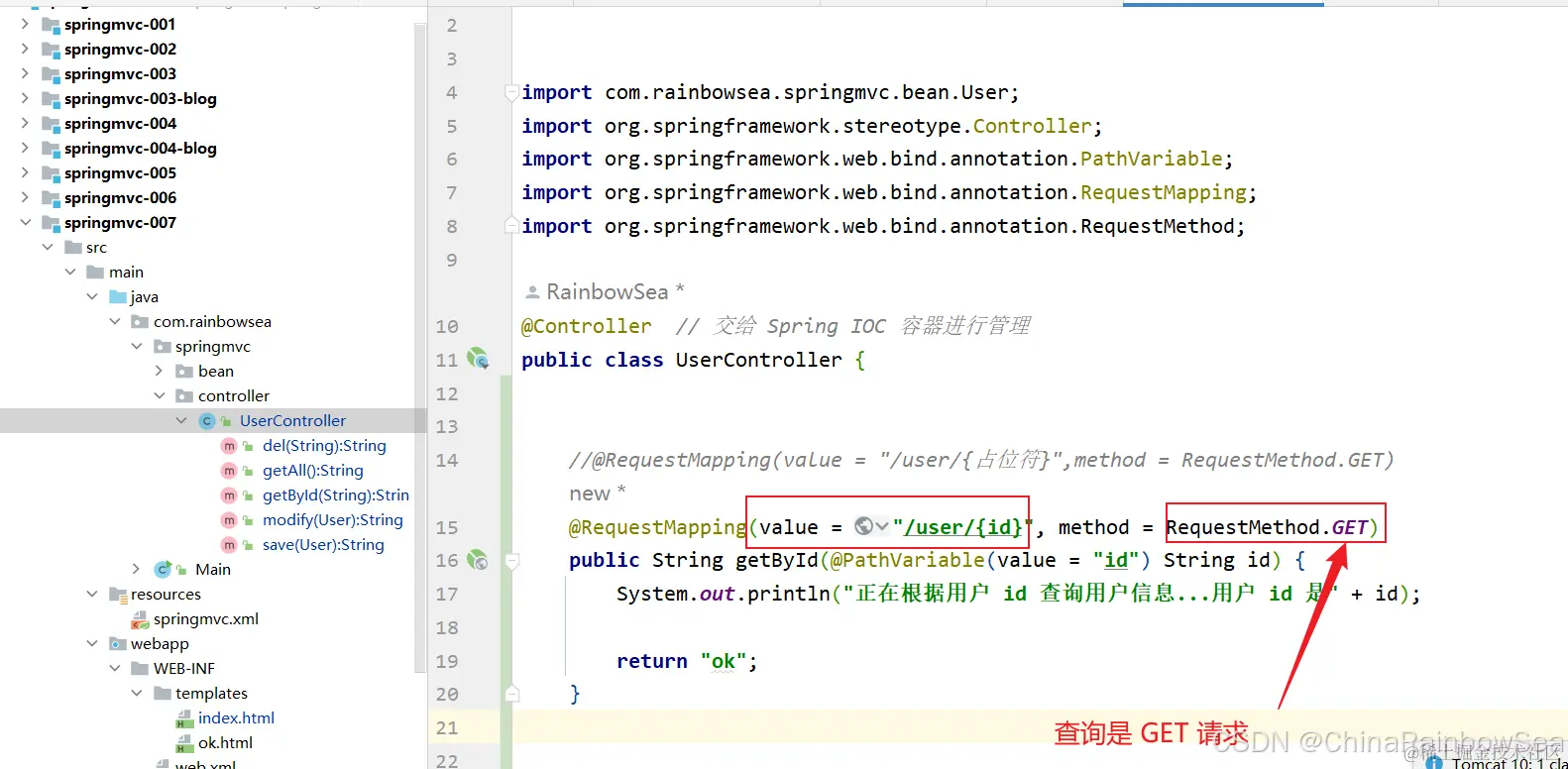Click the RainbowSea author inlay icon
This screenshot has width=1568, height=769.
click(532, 291)
